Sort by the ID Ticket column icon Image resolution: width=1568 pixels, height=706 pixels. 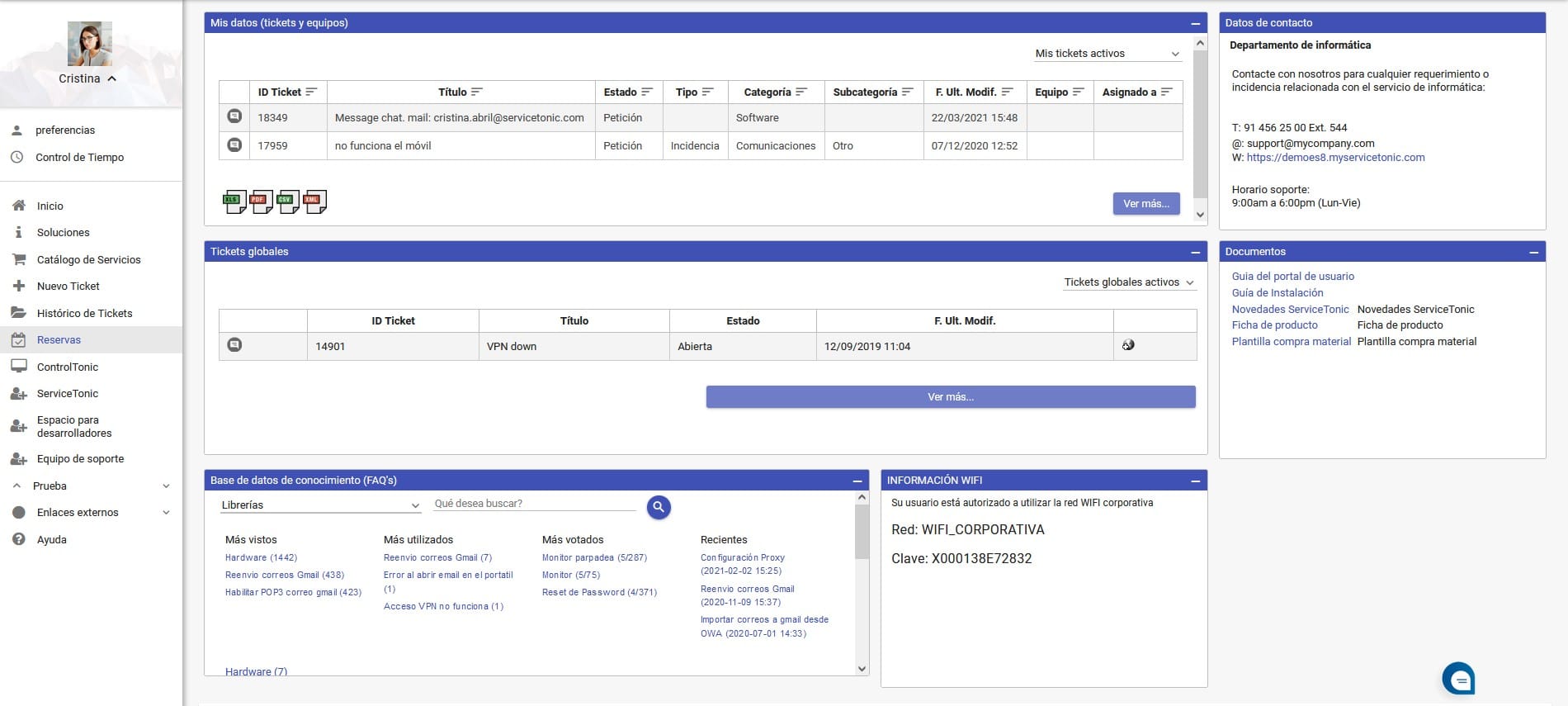(311, 92)
